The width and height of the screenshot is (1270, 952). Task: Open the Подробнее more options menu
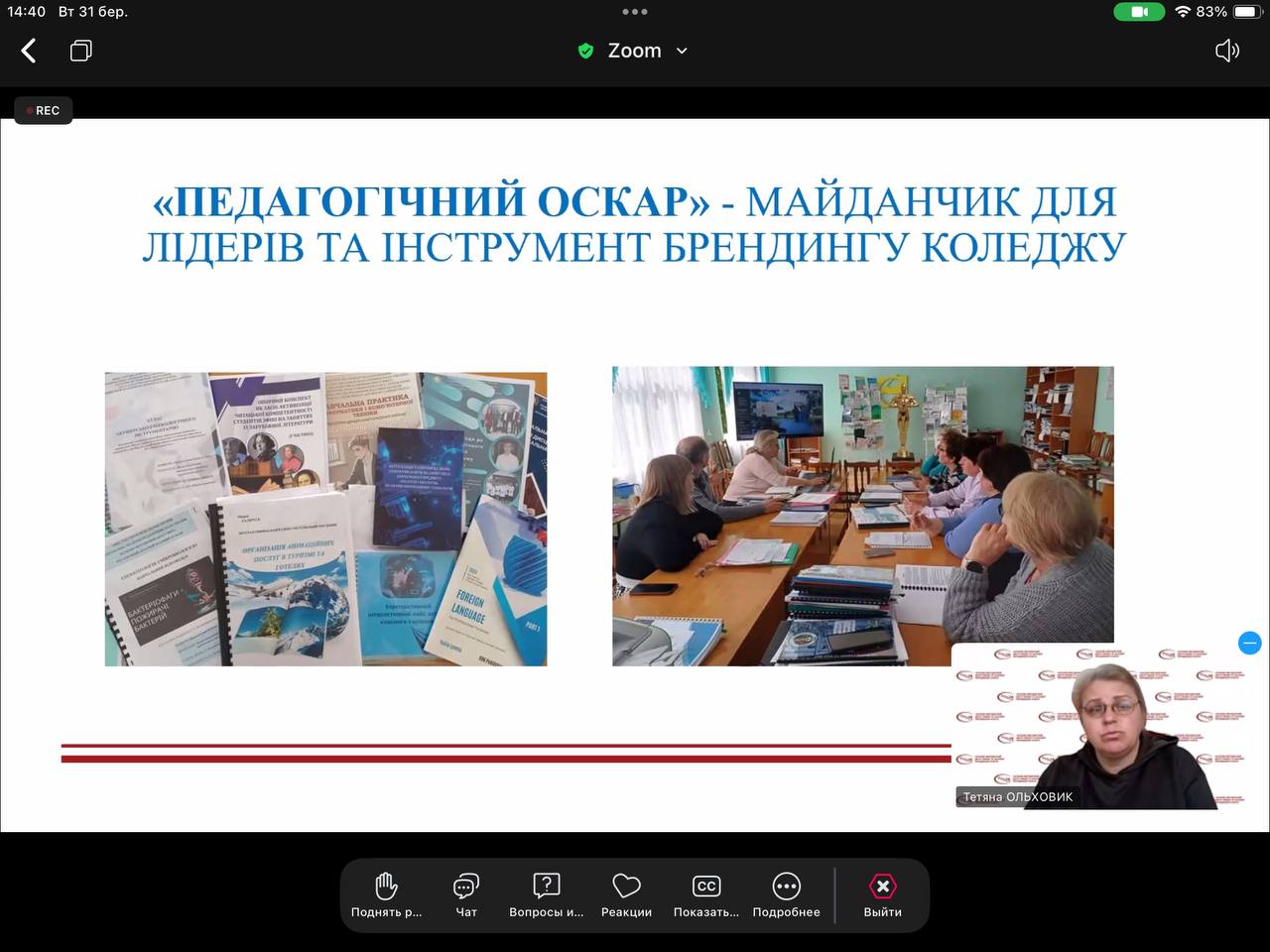tap(786, 894)
